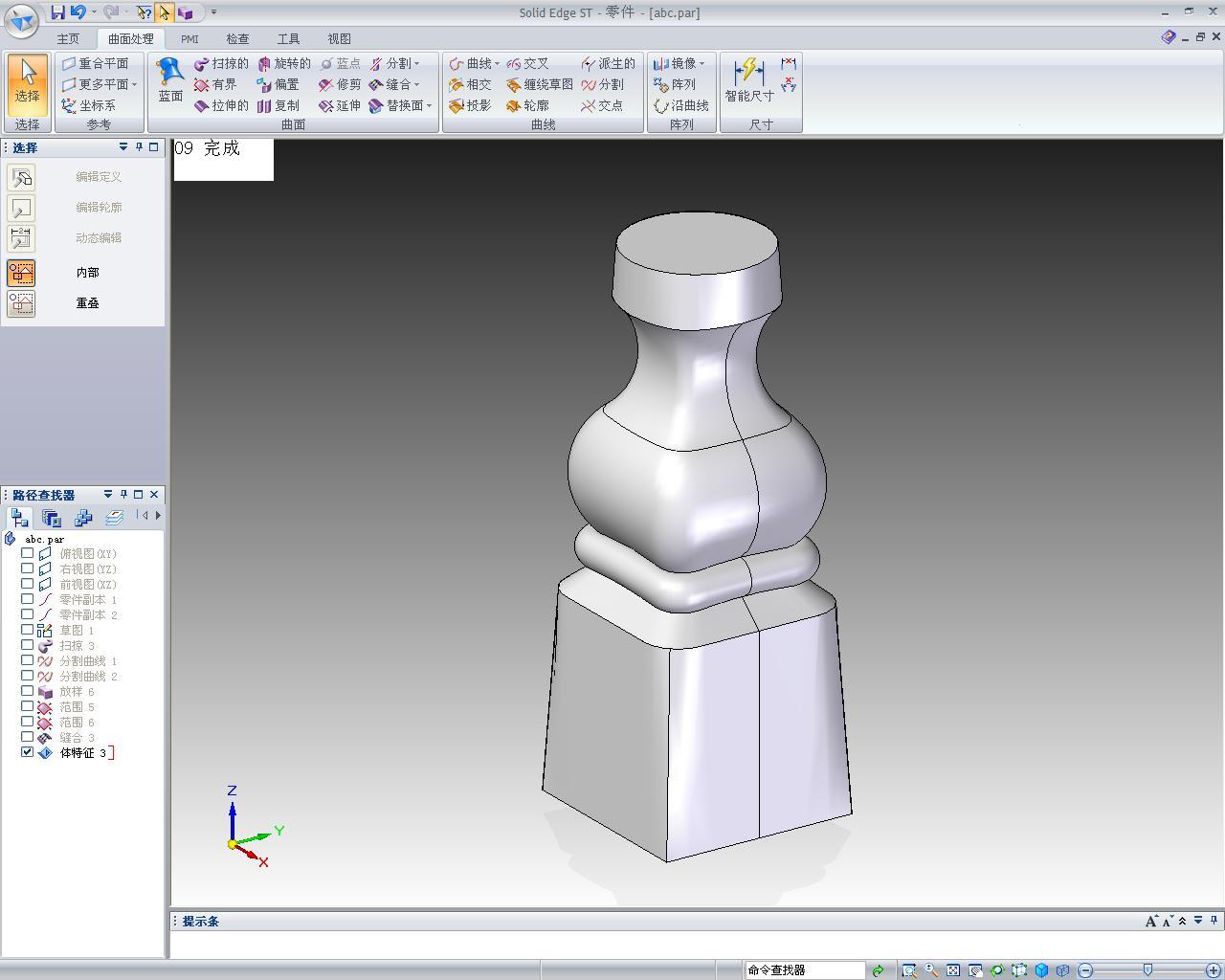Viewport: 1225px width, 980px height.
Task: Open the 镜像 dropdown arrow
Action: [702, 64]
